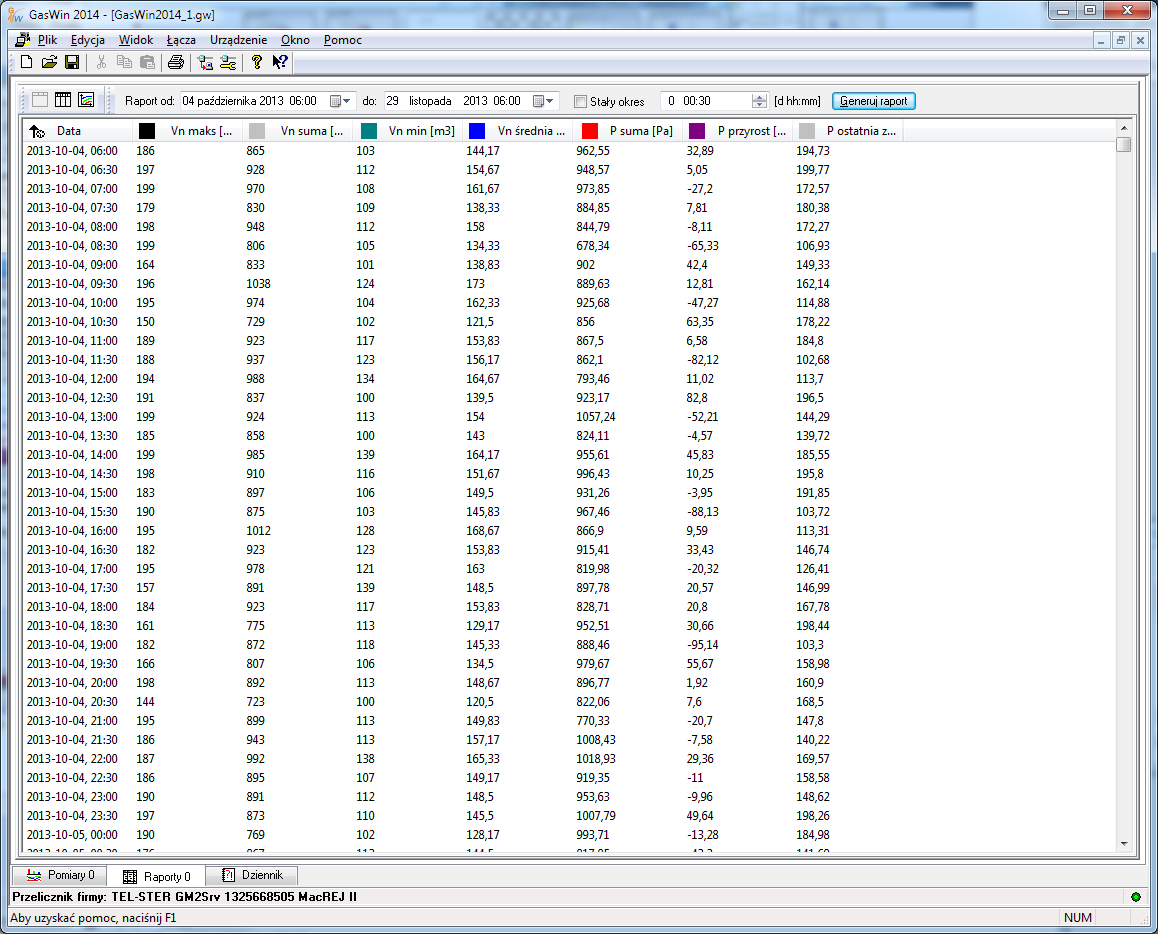Image resolution: width=1158 pixels, height=934 pixels.
Task: Open connection settings wrench icon
Action: coord(228,63)
